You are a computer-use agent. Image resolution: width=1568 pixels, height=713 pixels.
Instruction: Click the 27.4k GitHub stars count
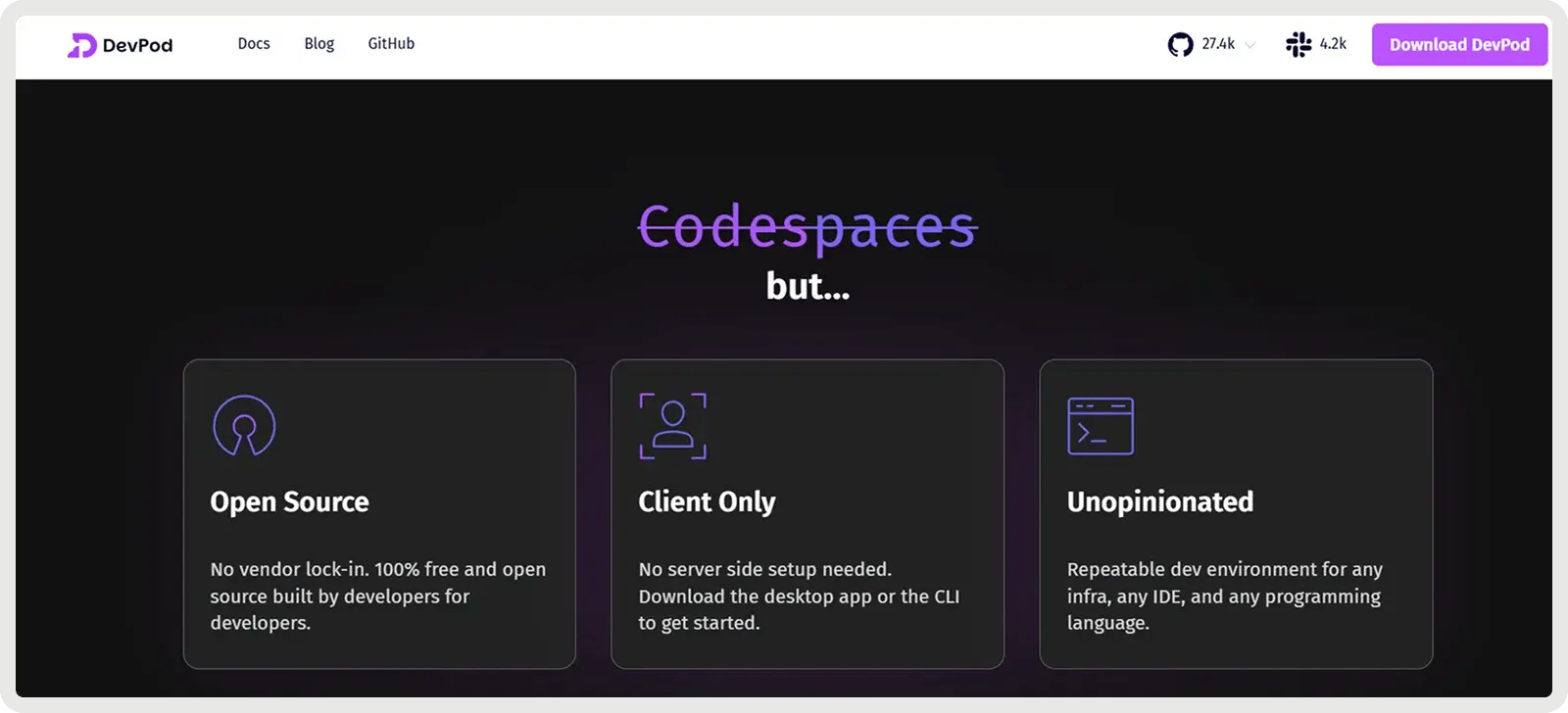tap(1218, 44)
